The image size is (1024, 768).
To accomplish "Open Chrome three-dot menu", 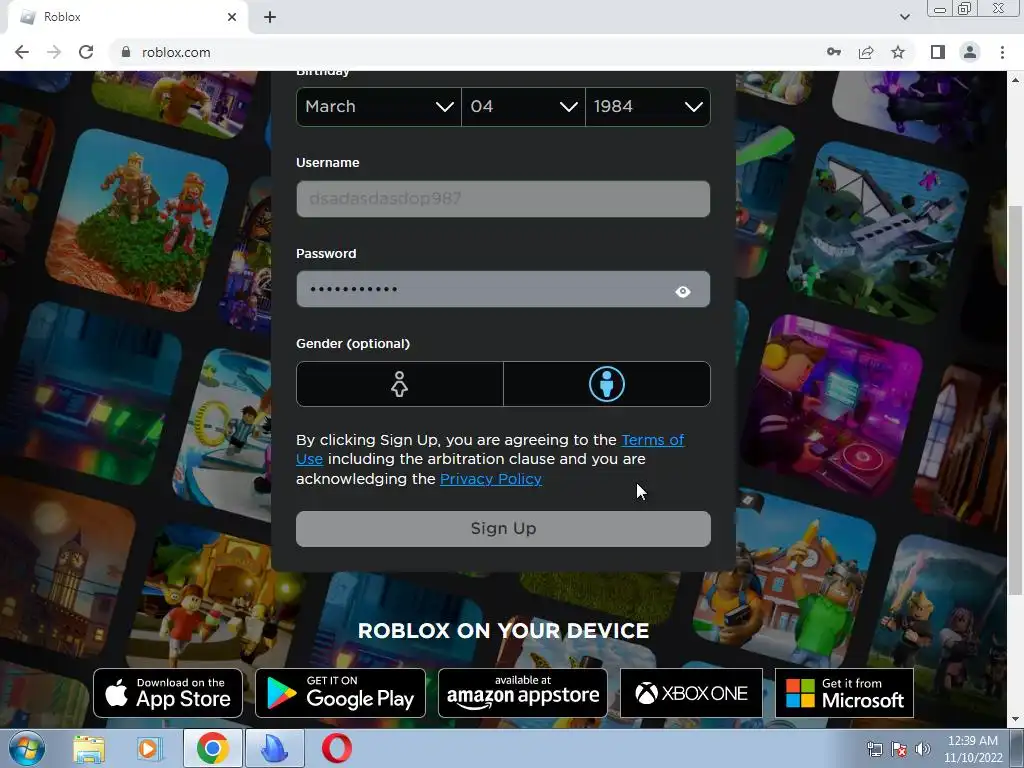I will tap(1002, 52).
